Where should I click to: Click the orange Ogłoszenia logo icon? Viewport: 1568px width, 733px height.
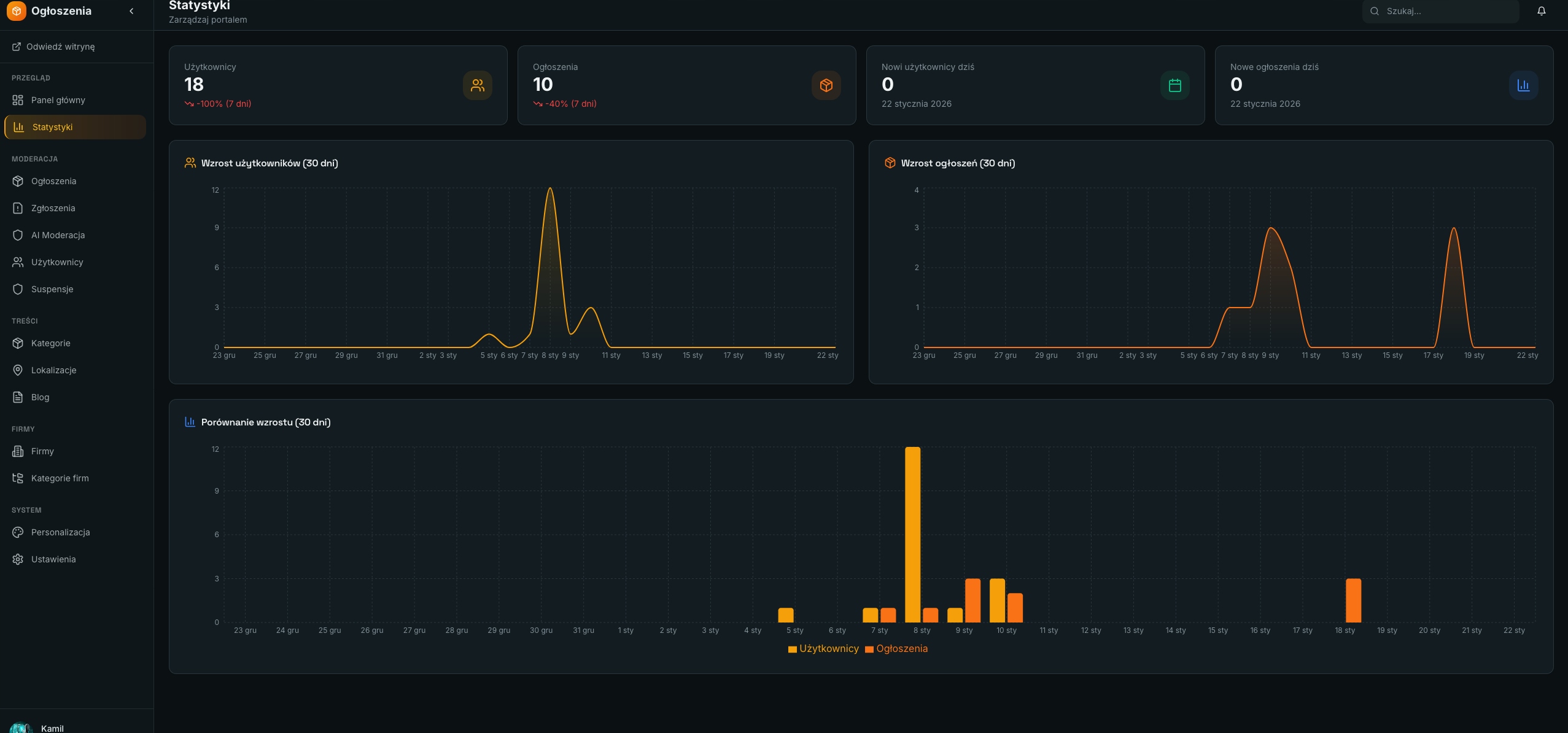(17, 11)
